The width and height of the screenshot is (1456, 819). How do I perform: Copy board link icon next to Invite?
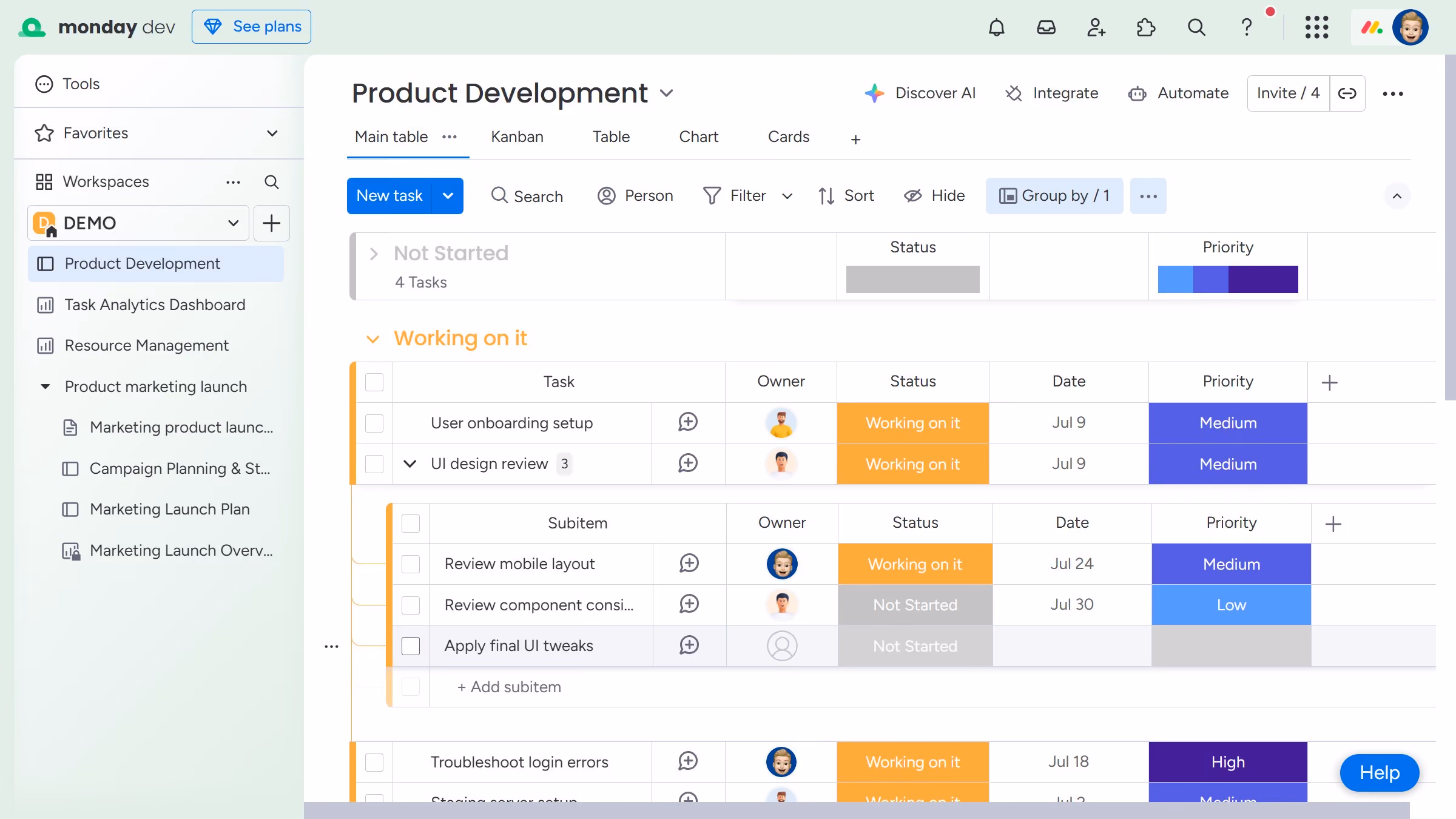1347,93
